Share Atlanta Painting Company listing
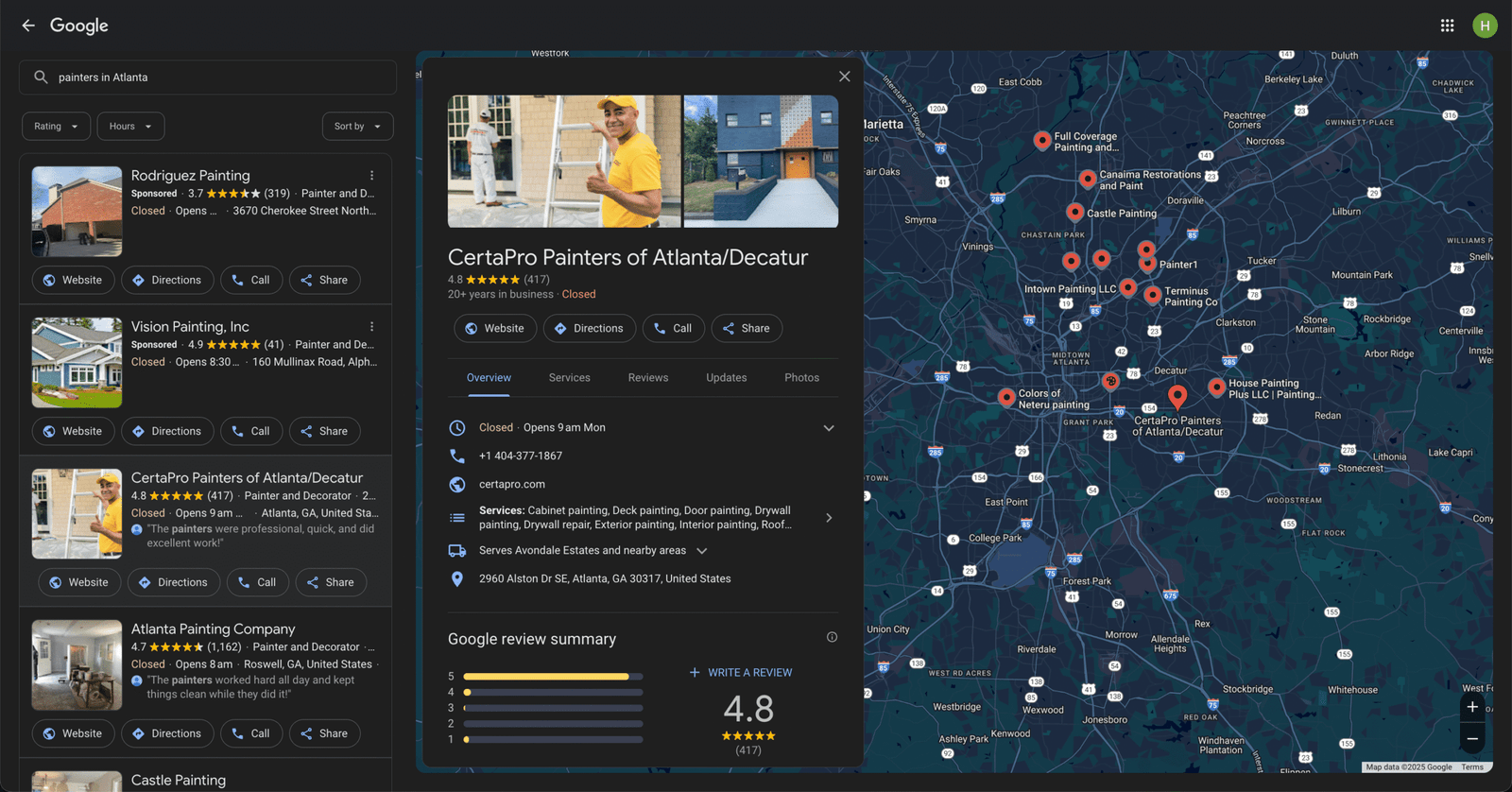 pos(324,734)
